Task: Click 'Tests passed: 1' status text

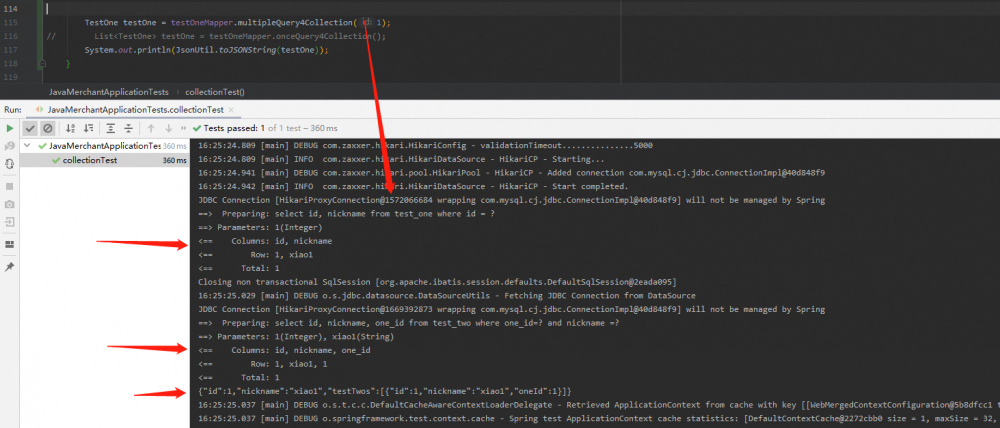Action: point(235,128)
